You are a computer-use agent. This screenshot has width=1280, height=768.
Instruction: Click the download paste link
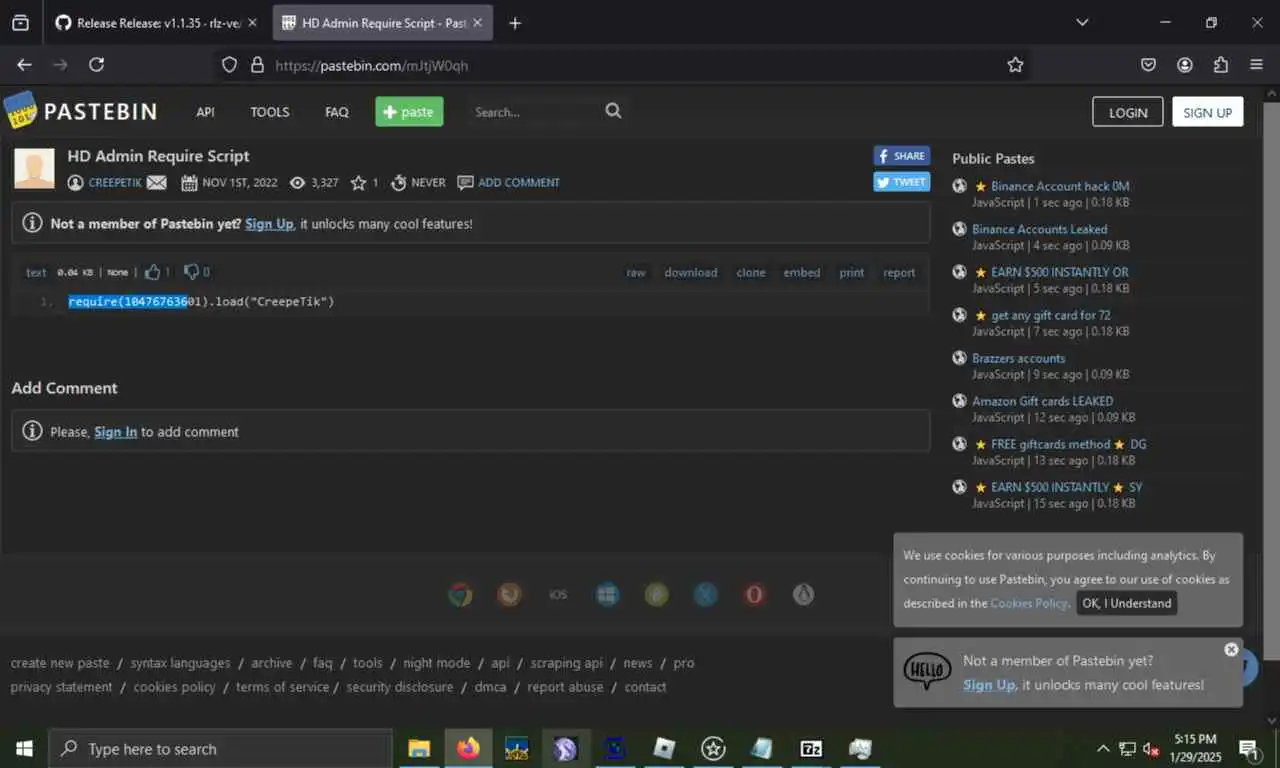tap(690, 272)
